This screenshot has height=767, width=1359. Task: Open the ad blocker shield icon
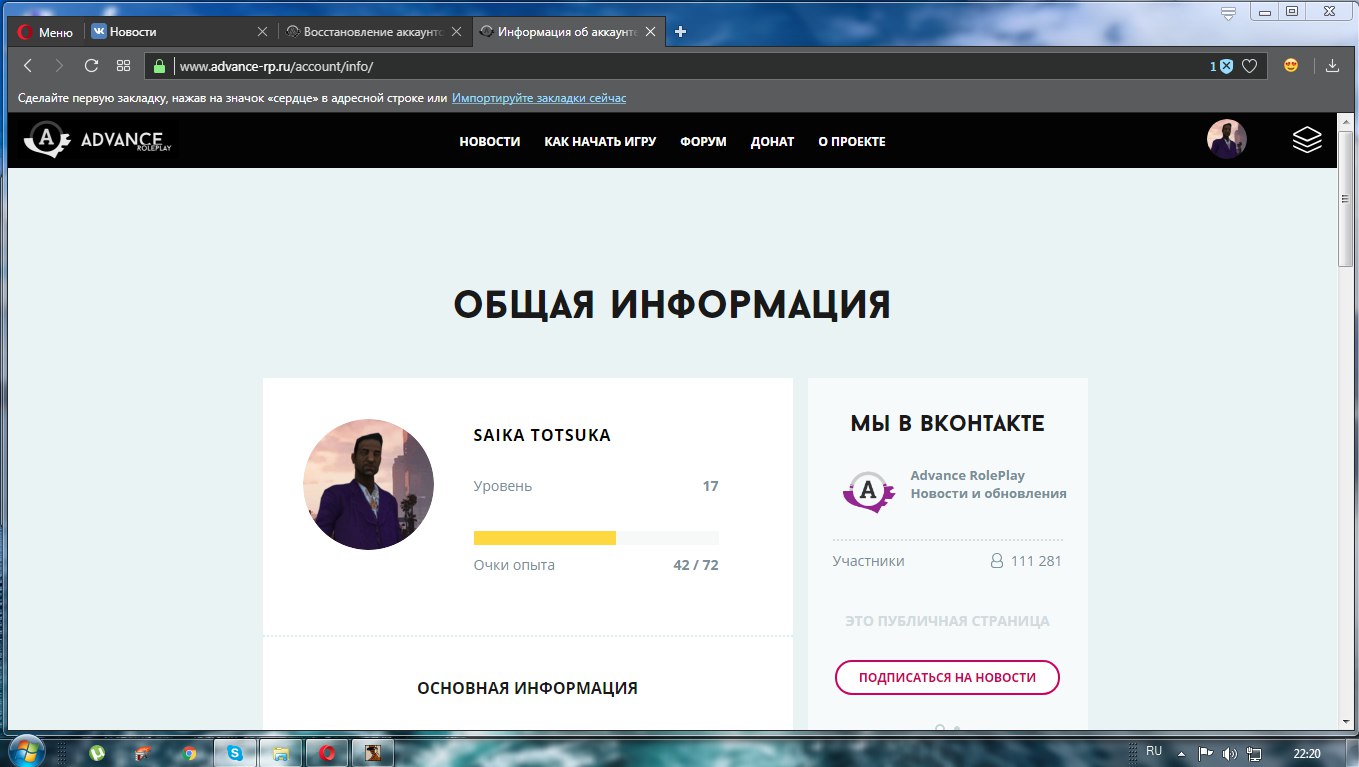1226,66
